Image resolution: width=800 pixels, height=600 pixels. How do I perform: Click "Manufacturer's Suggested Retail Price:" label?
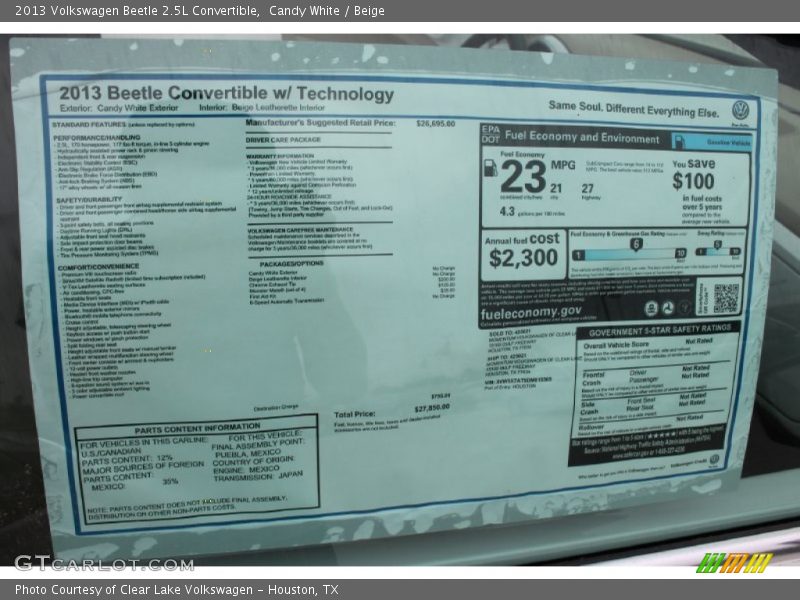tap(320, 122)
